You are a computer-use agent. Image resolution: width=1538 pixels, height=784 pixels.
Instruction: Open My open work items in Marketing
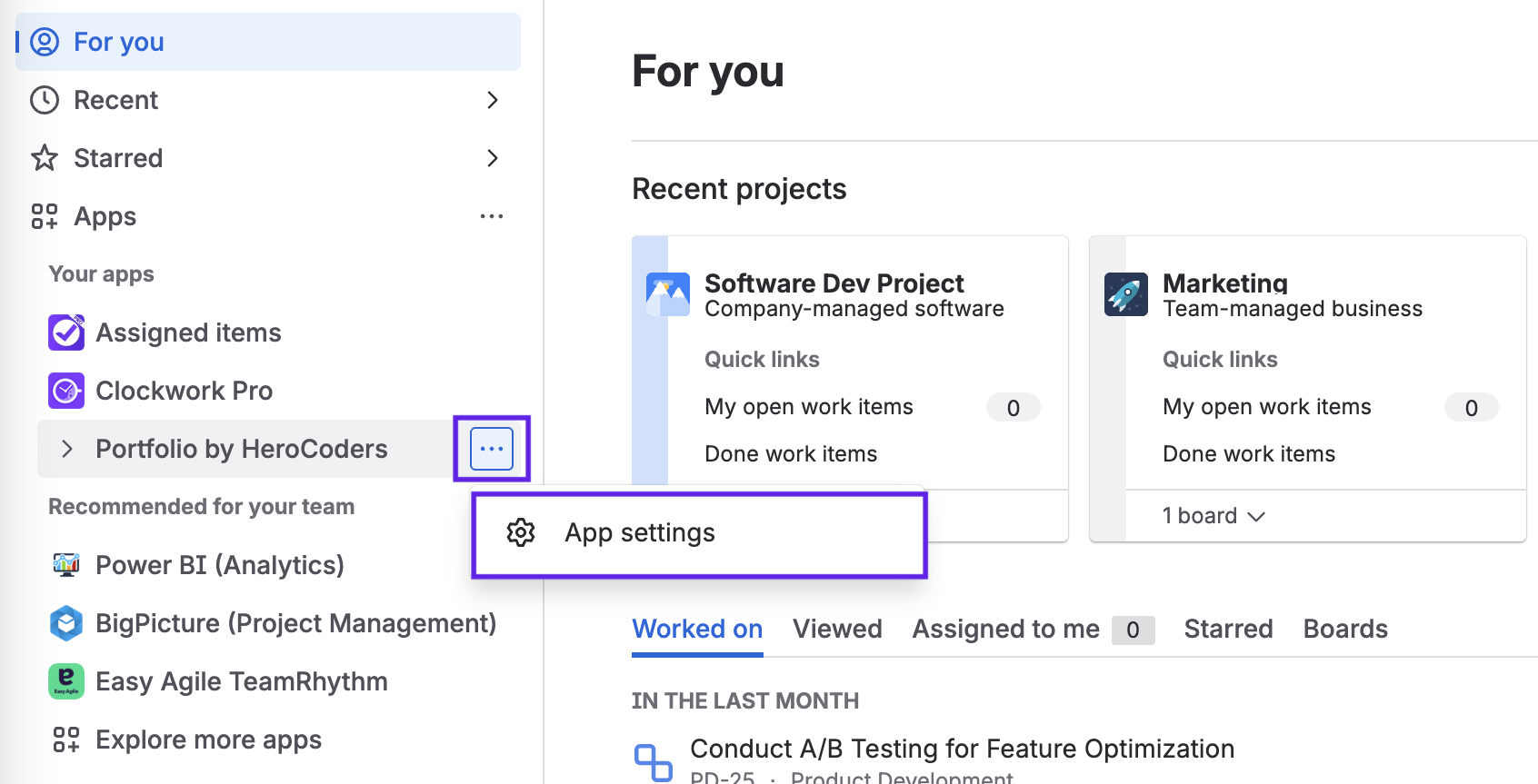1266,407
